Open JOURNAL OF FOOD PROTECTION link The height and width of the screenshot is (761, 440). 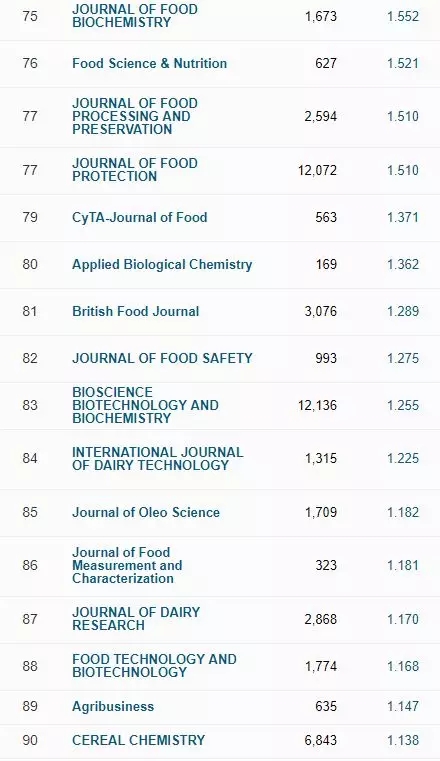[135, 170]
